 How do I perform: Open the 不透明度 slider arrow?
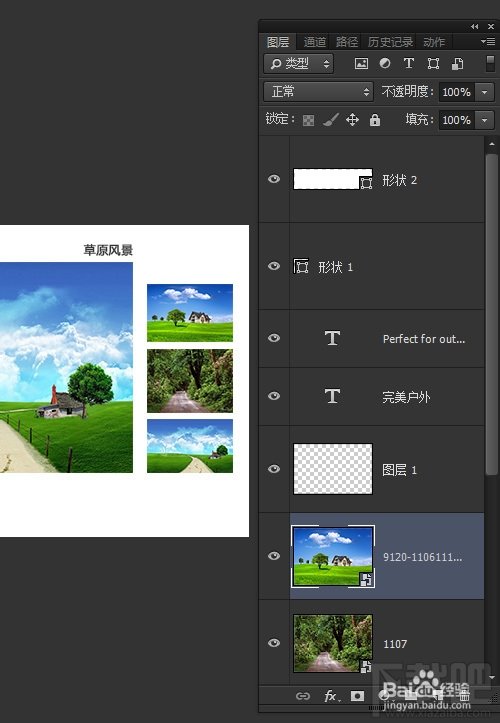tap(485, 92)
